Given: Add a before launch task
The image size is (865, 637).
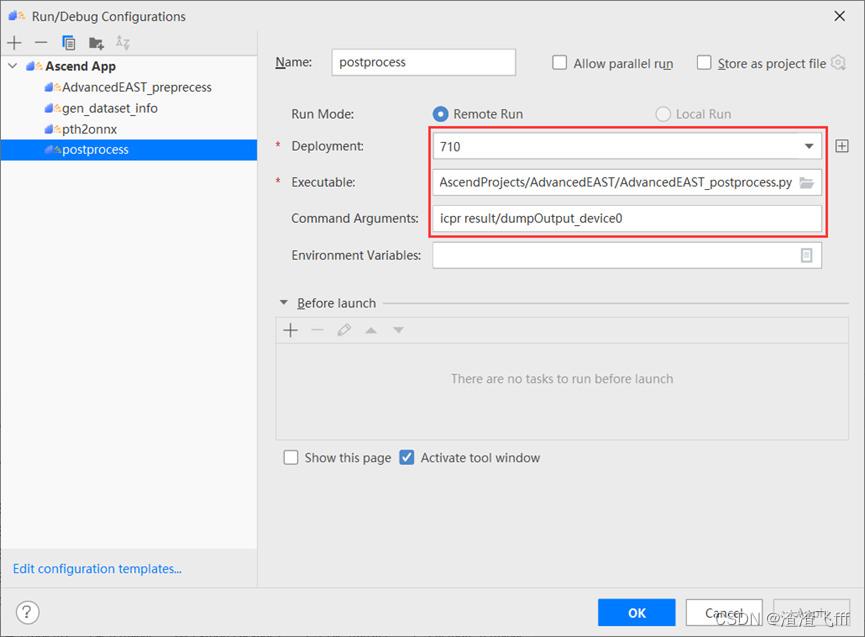Looking at the screenshot, I should tap(290, 330).
